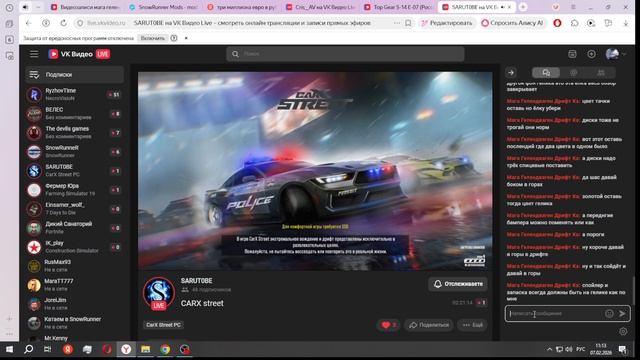
Task: Switch РУС keyboard language indicator
Action: pos(581,349)
